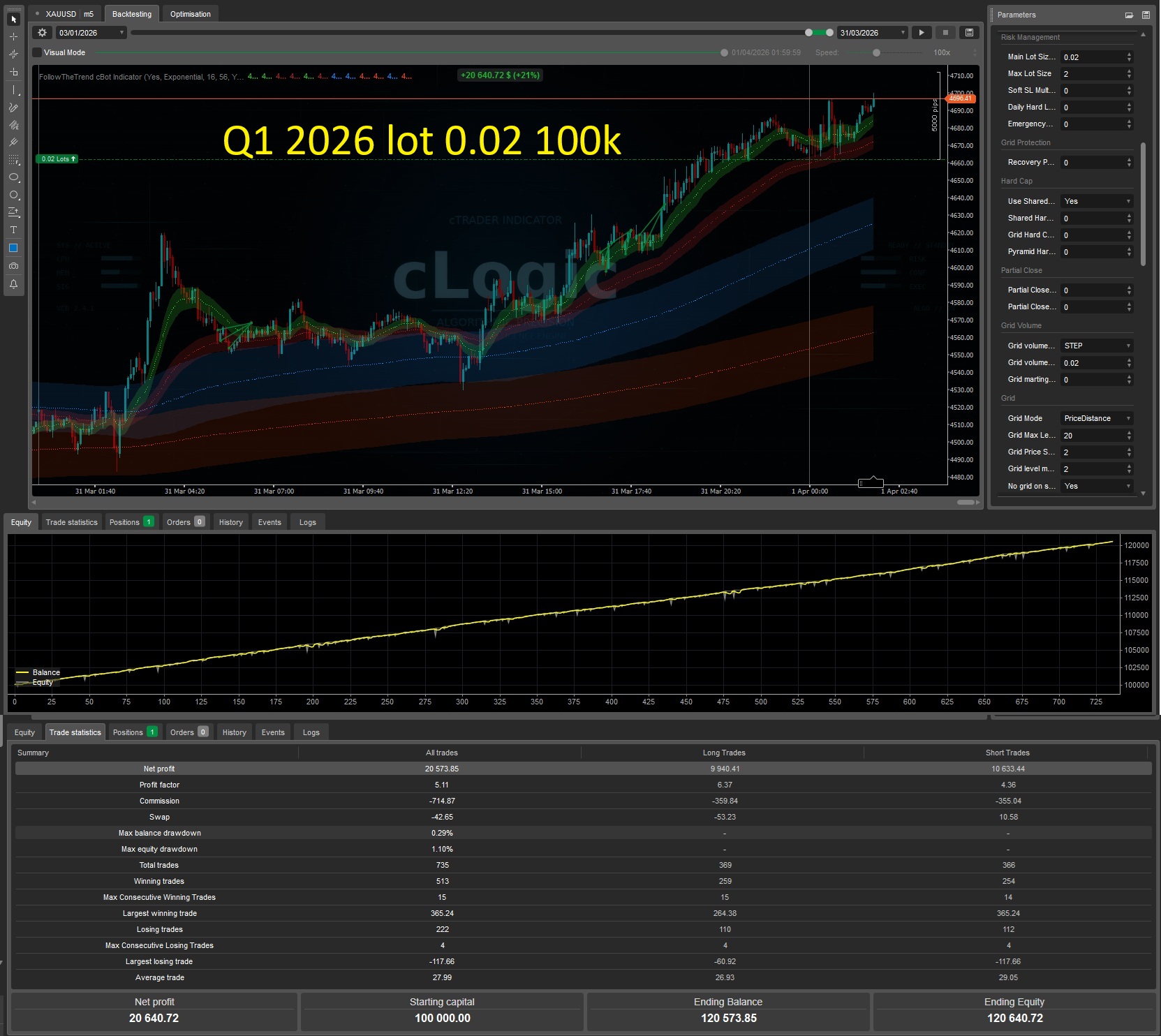Image resolution: width=1161 pixels, height=1036 pixels.
Task: Set Use Shared Hard Cap to No
Action: pyautogui.click(x=1096, y=201)
